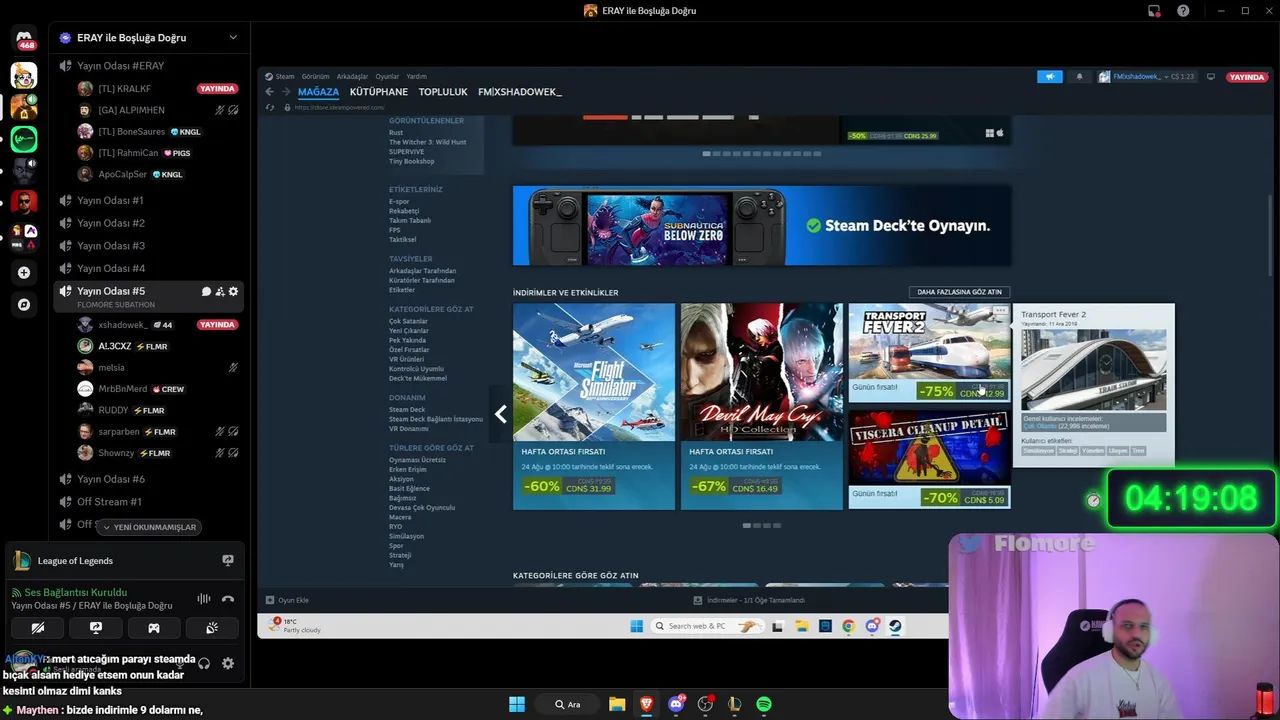Join voice channel Yayın Odası #6

tap(110, 479)
